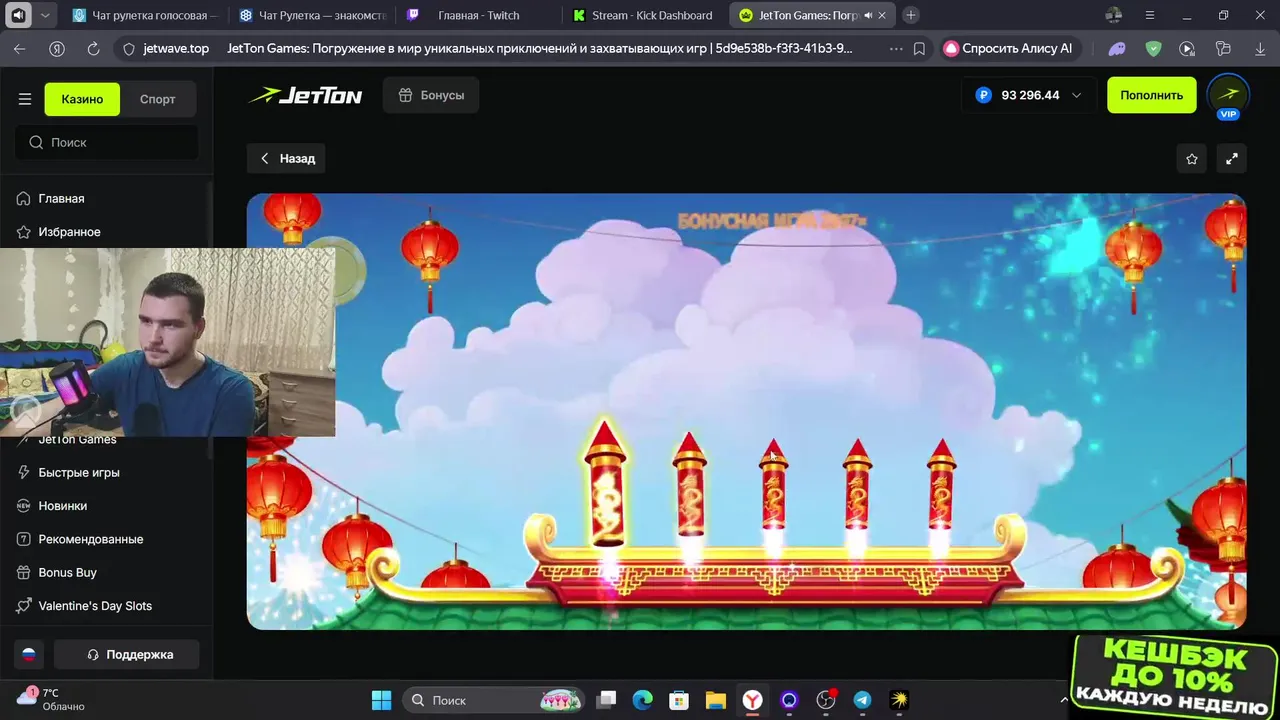Open the VIP profile avatar
This screenshot has width=1280, height=720.
tap(1228, 95)
